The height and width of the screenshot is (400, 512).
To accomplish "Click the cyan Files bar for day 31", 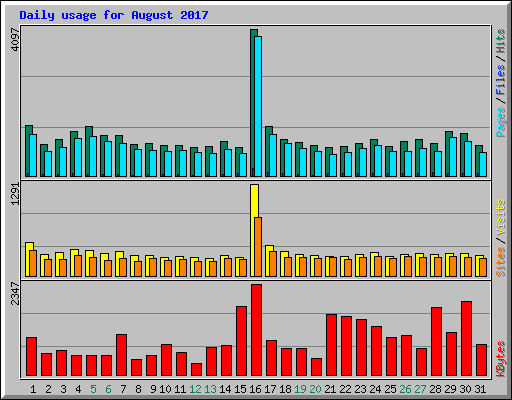I will point(483,164).
